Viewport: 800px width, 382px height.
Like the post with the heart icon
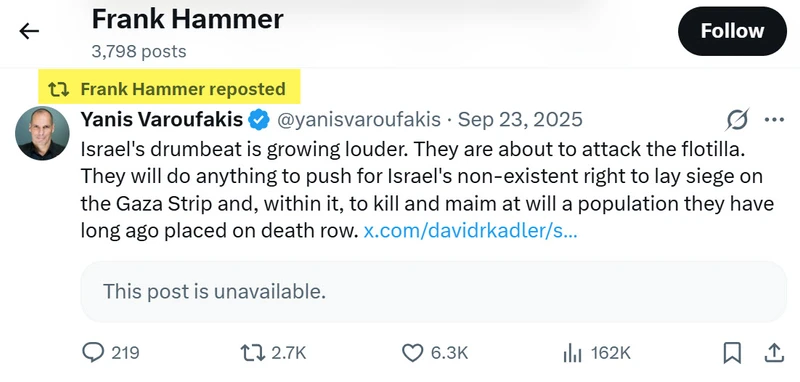[413, 352]
